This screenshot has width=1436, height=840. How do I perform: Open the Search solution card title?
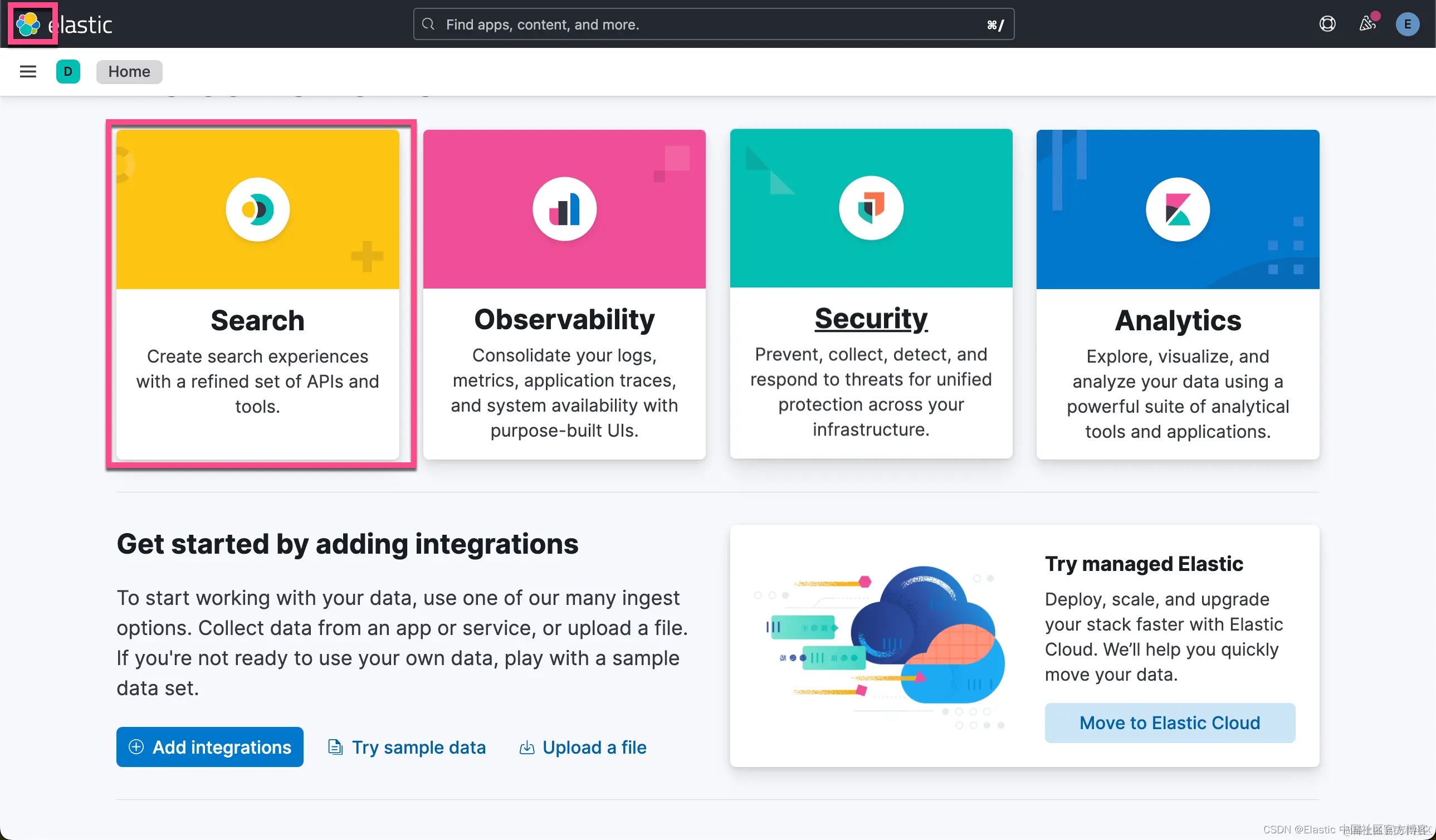(257, 320)
